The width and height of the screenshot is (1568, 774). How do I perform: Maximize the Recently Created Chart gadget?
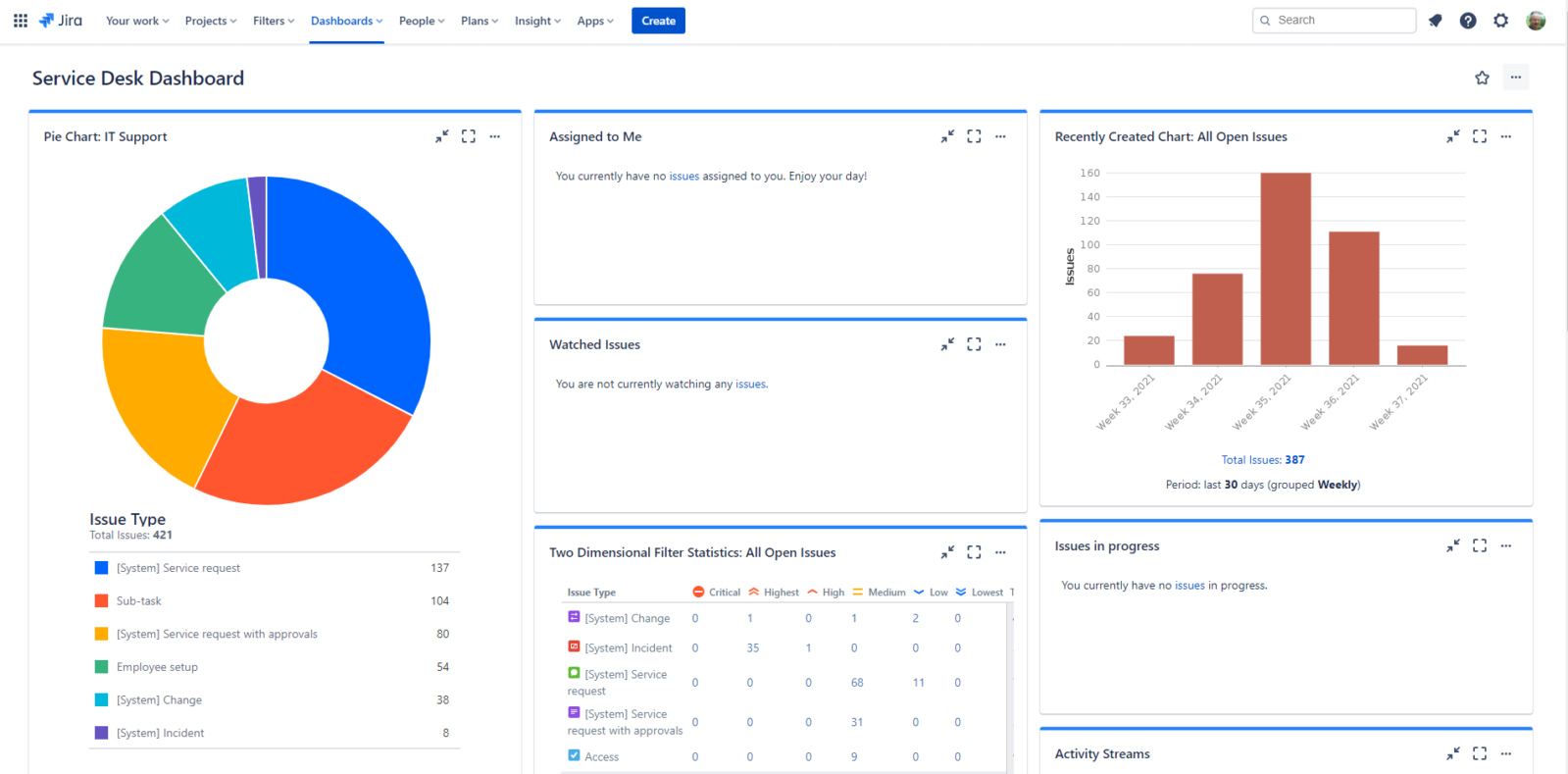1480,136
